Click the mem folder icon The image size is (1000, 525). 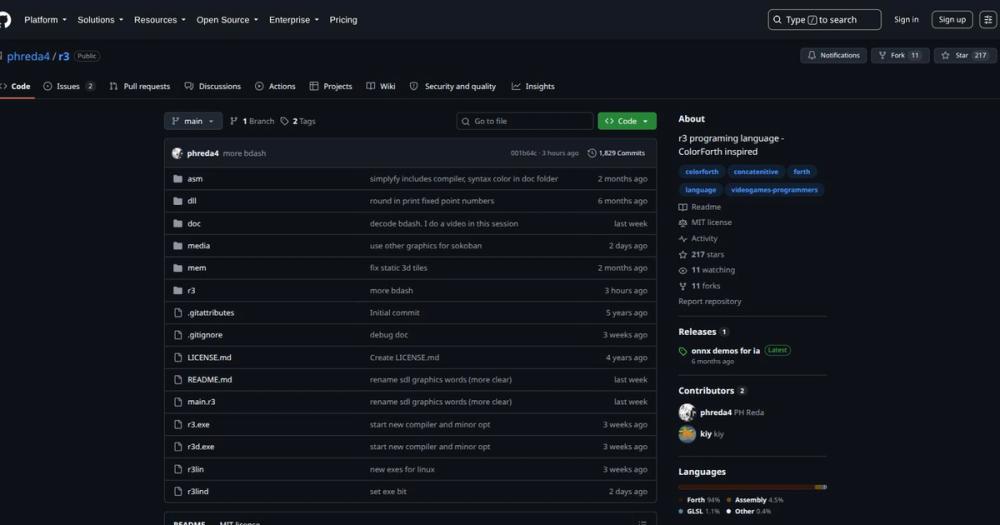click(x=178, y=268)
